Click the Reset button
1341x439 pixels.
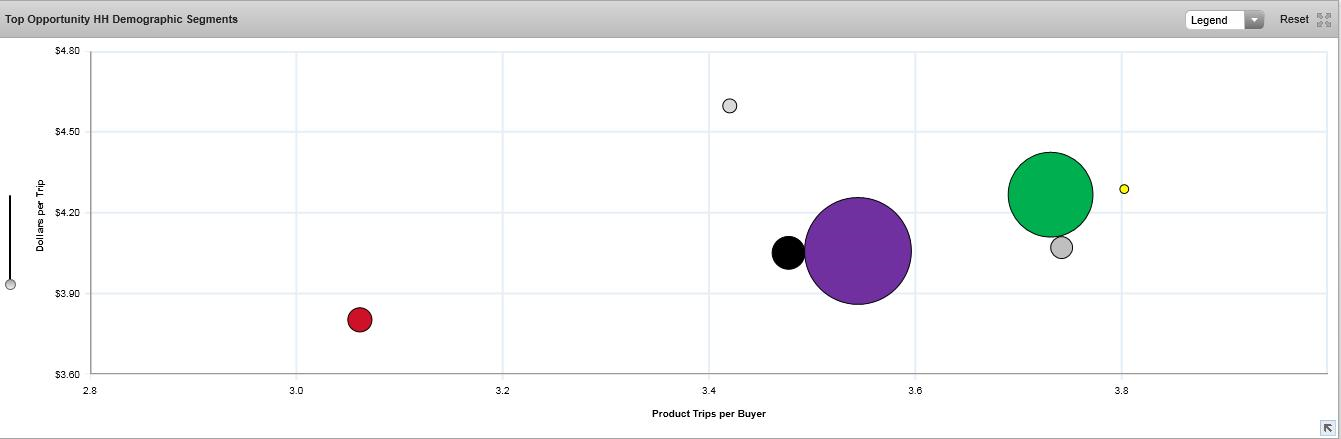[x=1293, y=19]
